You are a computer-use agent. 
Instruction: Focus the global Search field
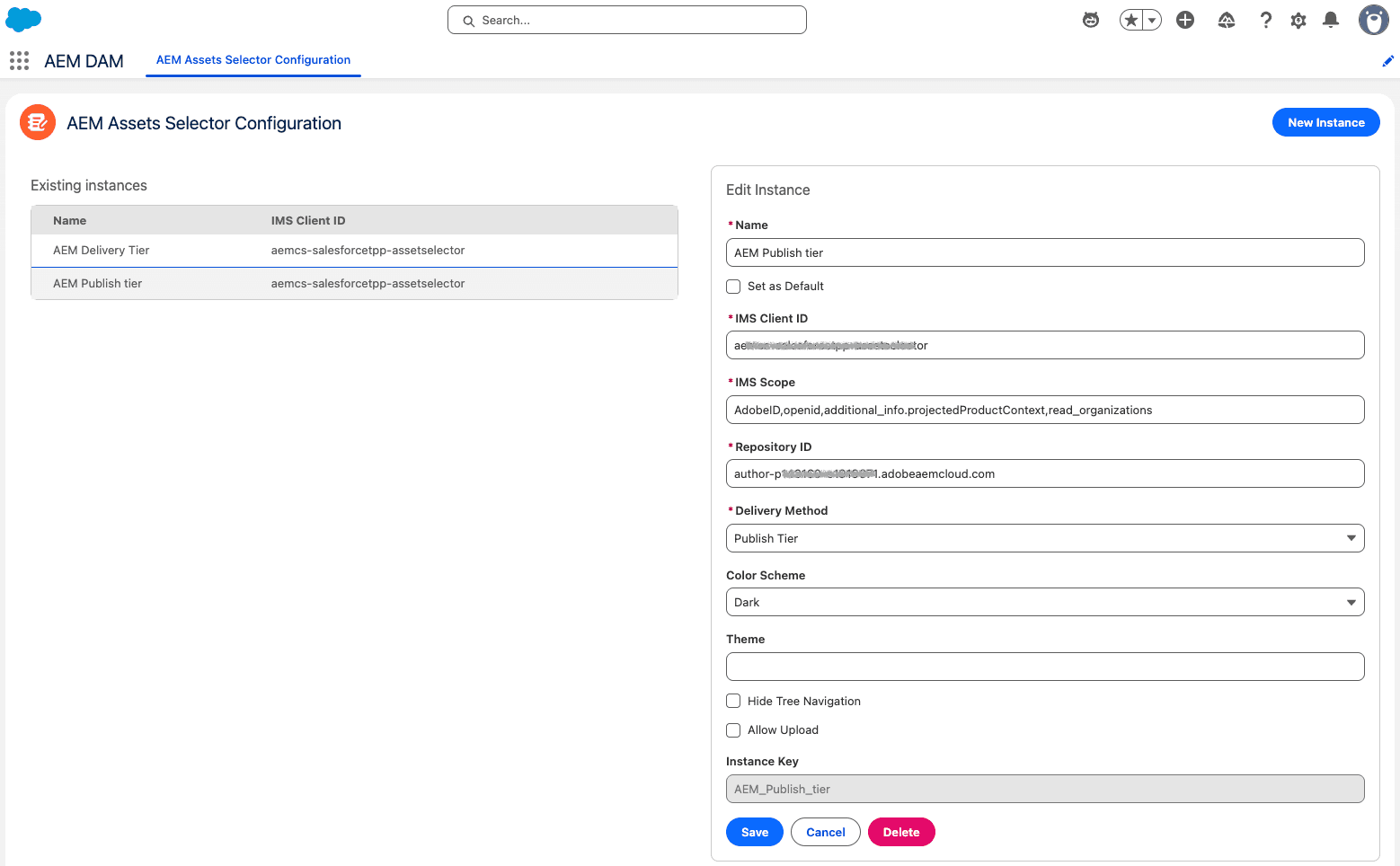pos(627,20)
